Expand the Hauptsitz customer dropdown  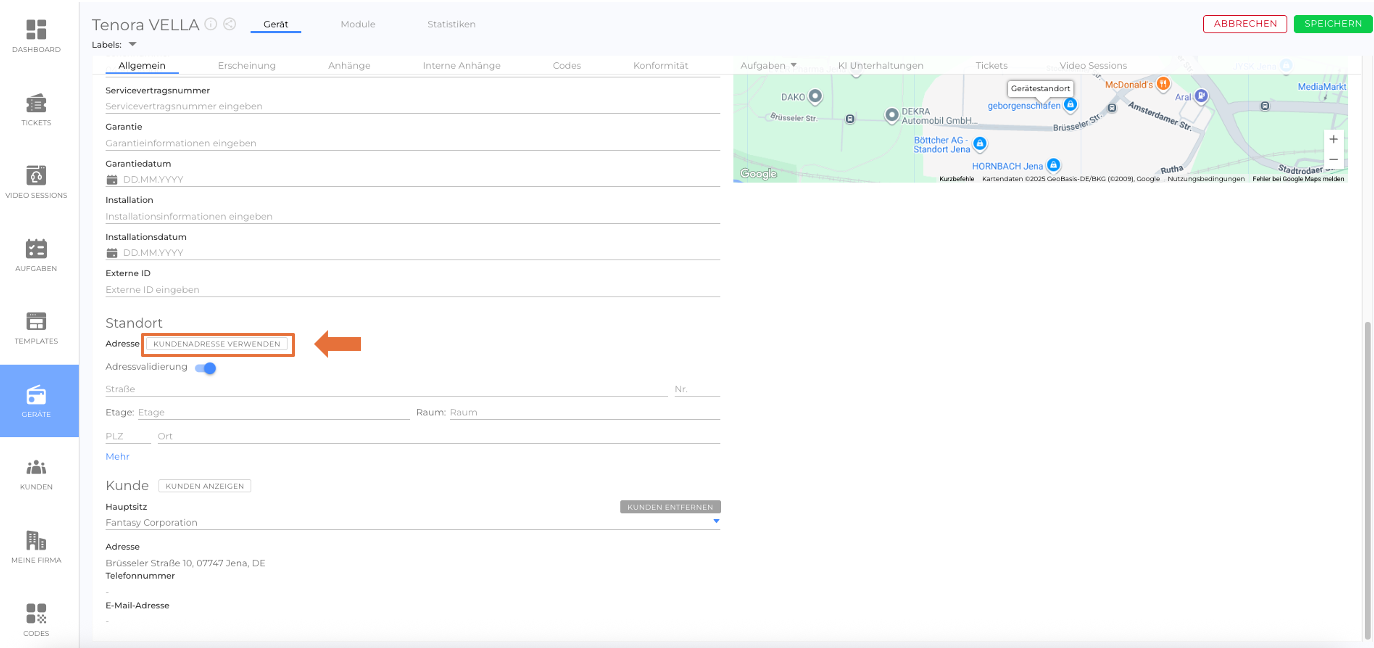[716, 521]
